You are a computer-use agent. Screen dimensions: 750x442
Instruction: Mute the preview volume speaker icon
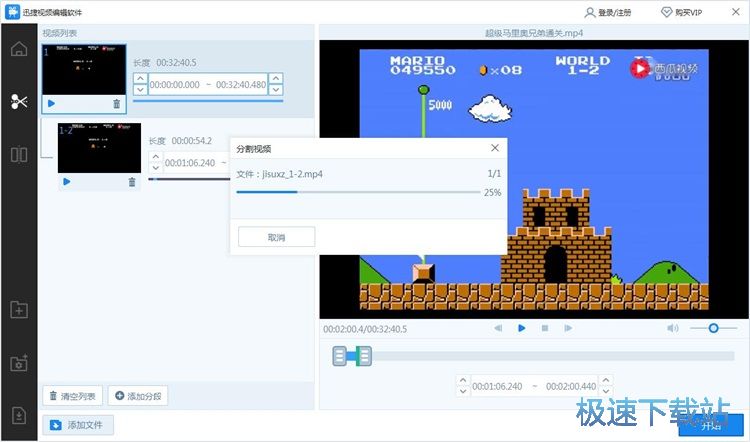[673, 328]
